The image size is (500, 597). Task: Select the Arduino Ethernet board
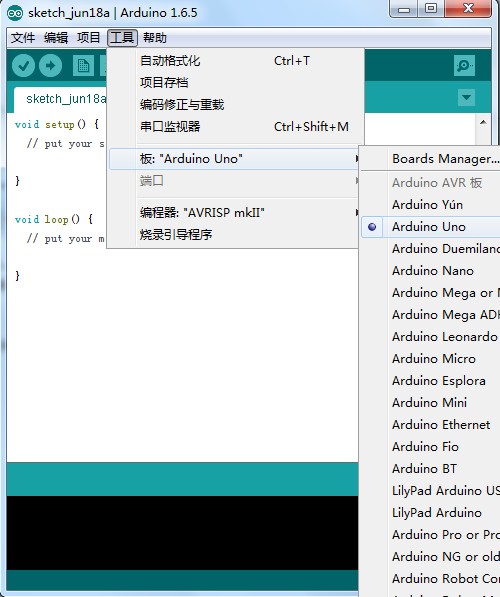coord(430,425)
